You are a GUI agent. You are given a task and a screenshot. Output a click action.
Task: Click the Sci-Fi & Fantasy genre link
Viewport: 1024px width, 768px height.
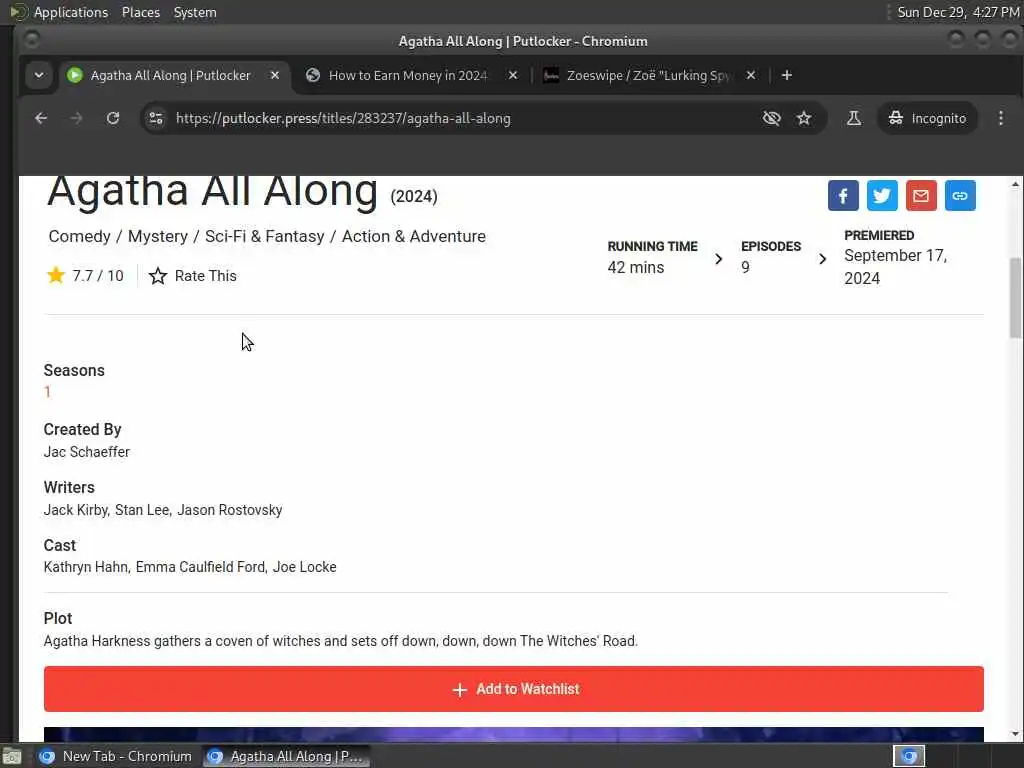[x=264, y=236]
